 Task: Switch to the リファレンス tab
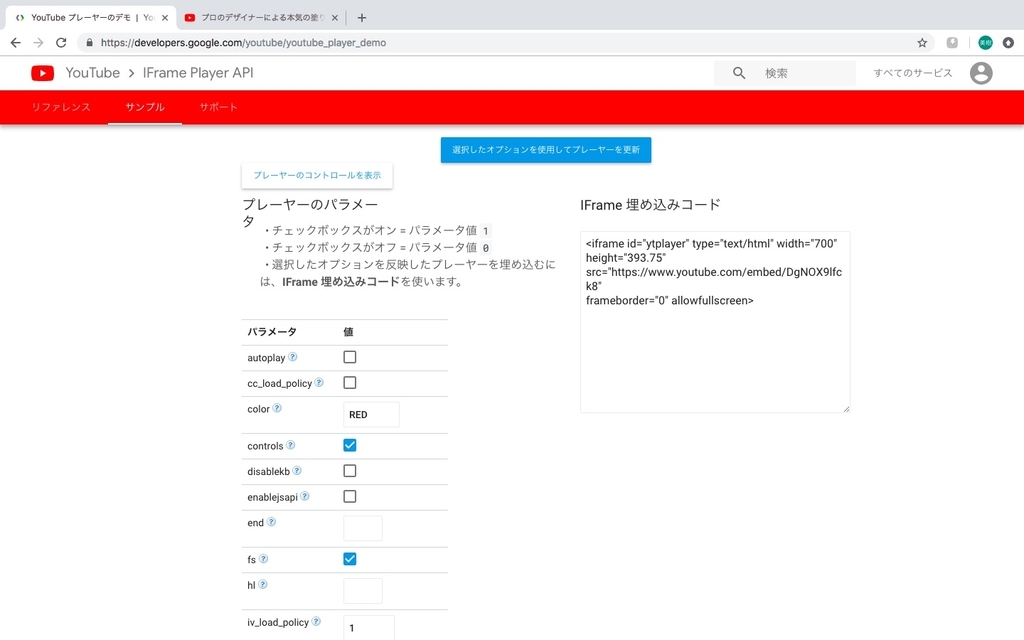click(x=60, y=107)
